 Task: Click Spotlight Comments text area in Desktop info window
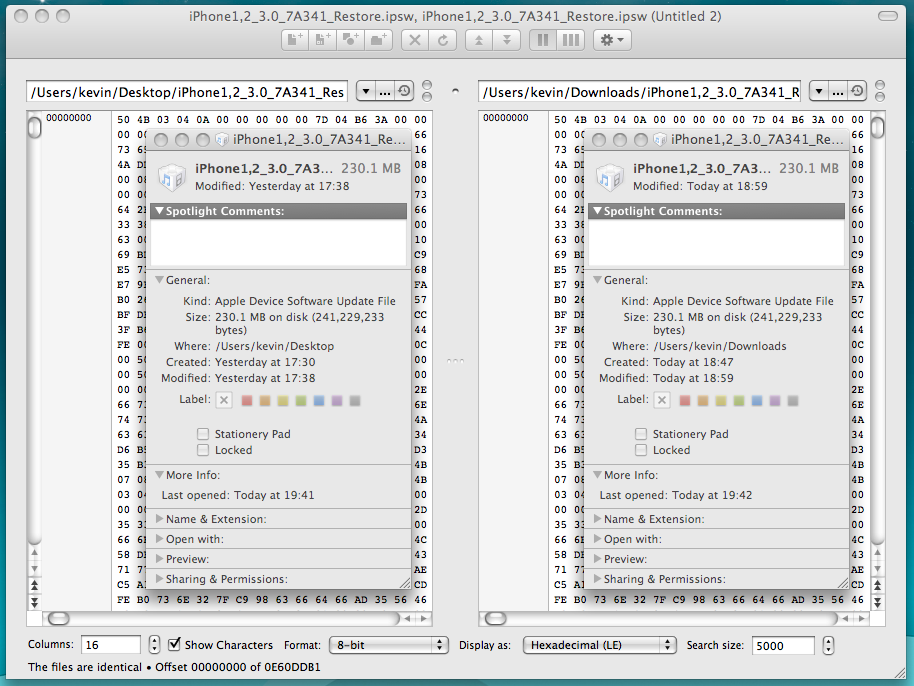[x=279, y=242]
